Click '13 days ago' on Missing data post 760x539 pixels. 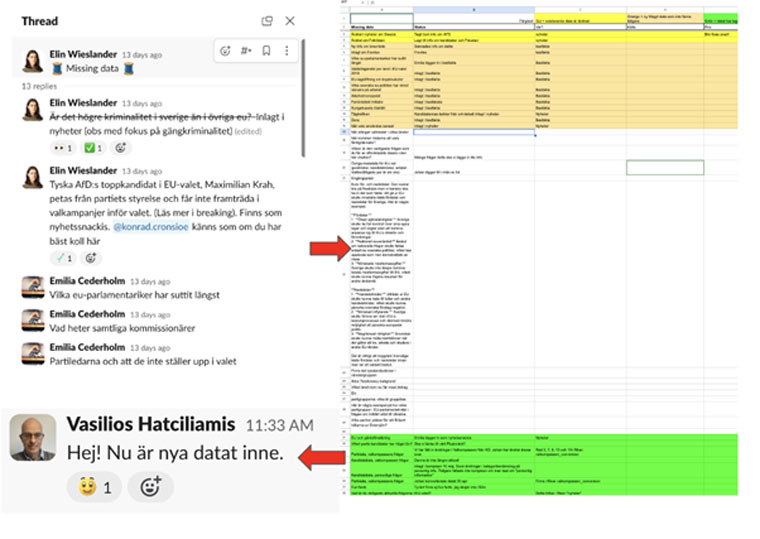[142, 55]
